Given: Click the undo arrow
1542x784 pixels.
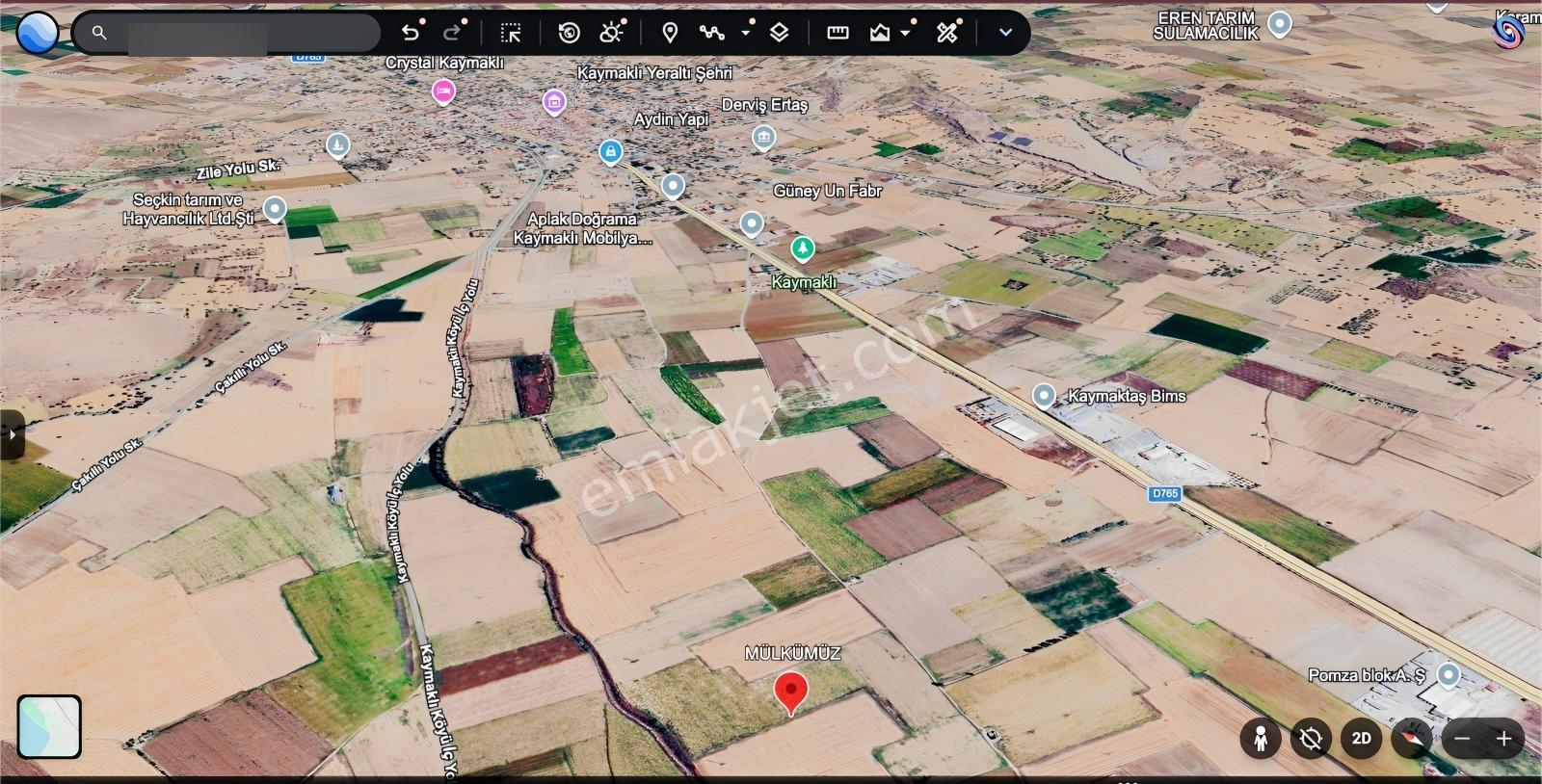Looking at the screenshot, I should point(410,33).
